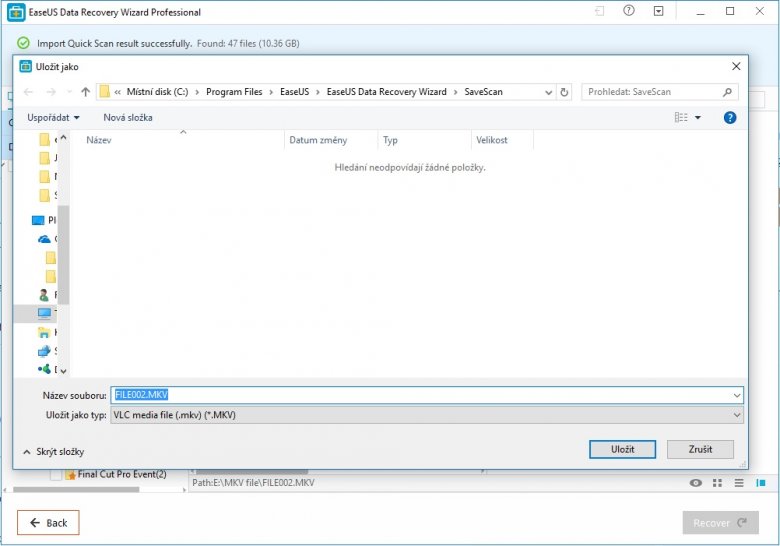
Task: Click the import scan status icon in title bar
Action: 600,11
